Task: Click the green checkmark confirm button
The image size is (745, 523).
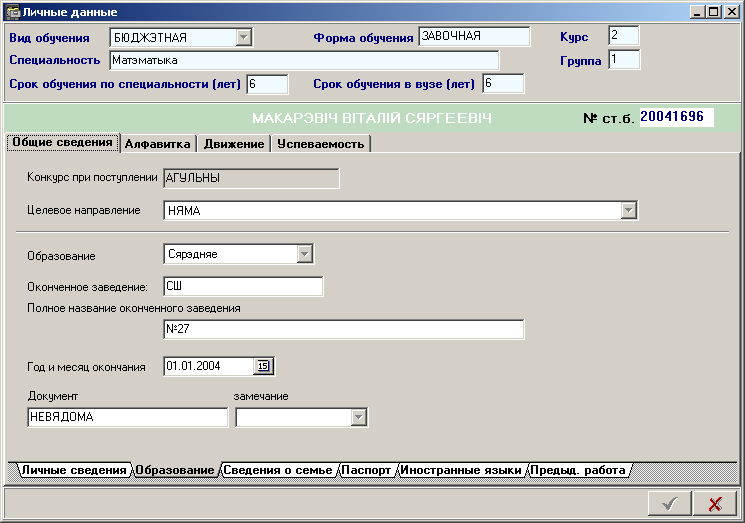Action: click(x=668, y=504)
